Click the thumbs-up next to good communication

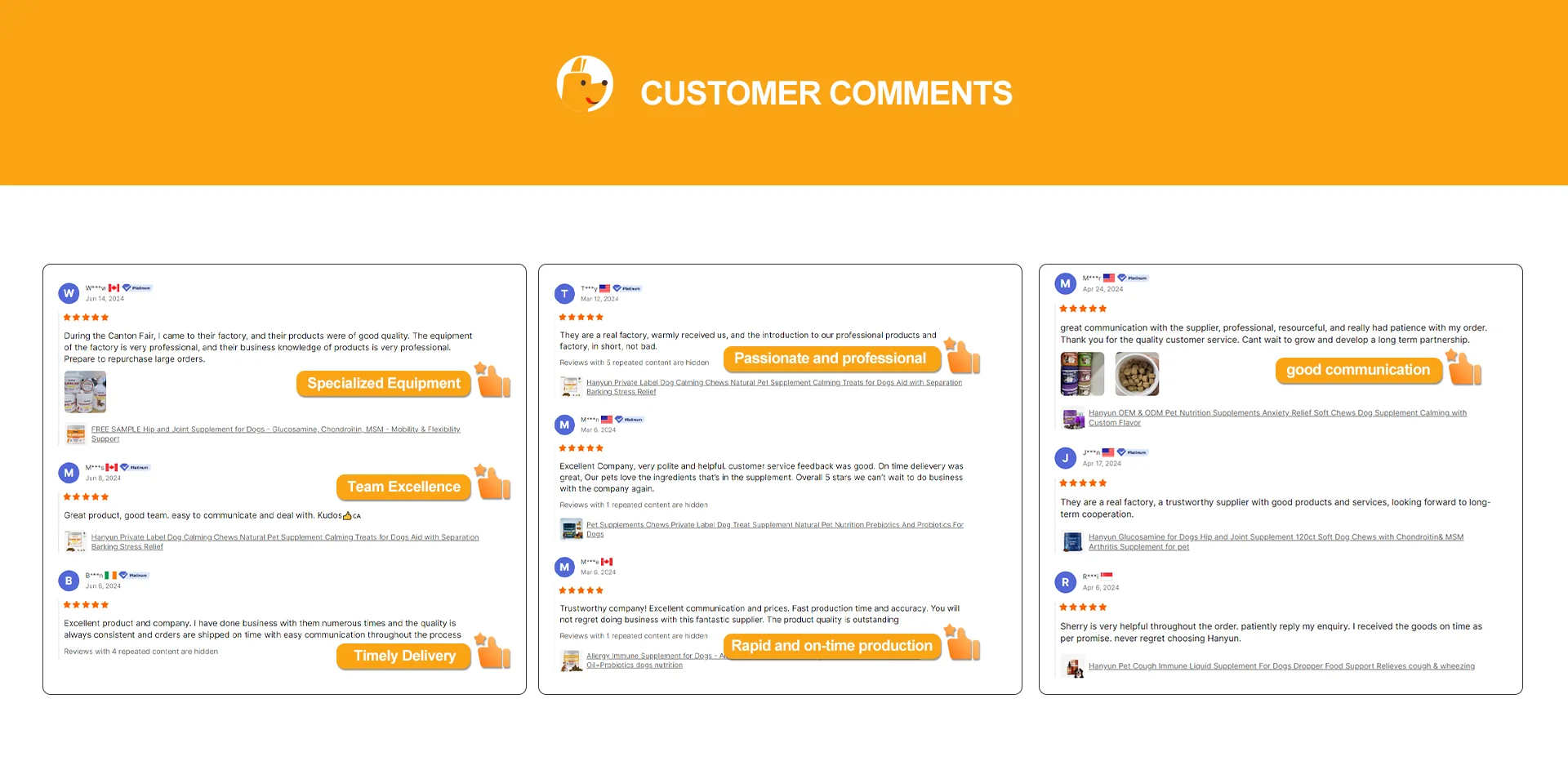coord(1464,368)
